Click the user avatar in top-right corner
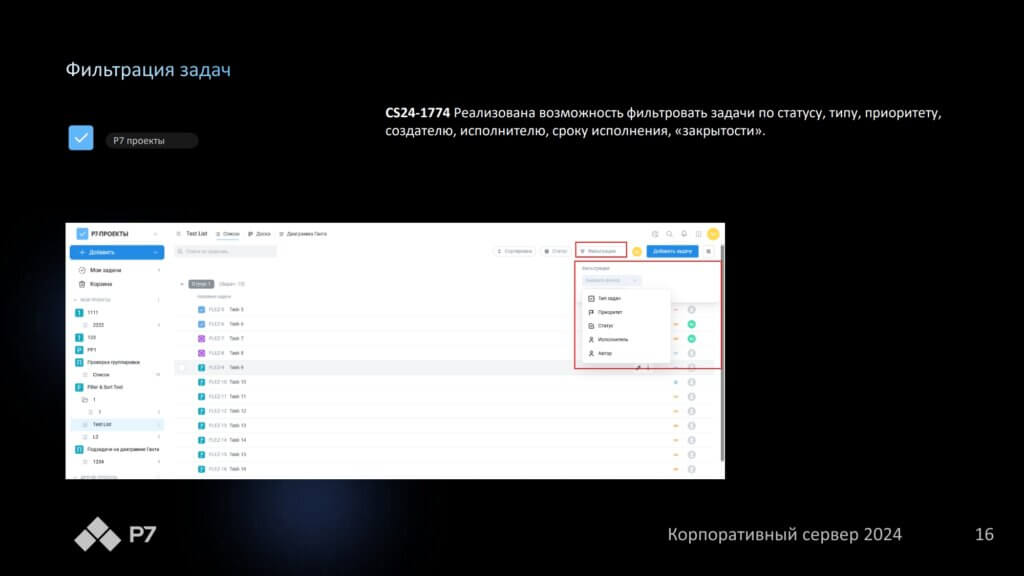 (x=713, y=233)
